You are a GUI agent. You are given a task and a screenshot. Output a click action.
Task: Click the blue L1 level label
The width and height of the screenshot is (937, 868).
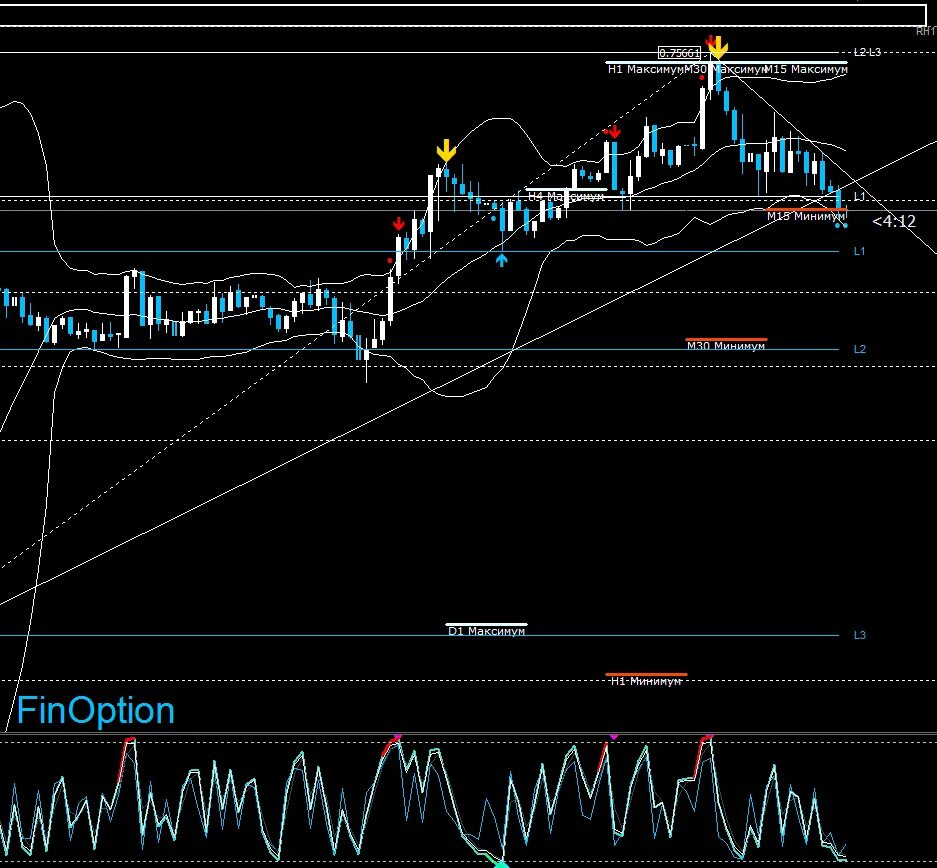(859, 251)
